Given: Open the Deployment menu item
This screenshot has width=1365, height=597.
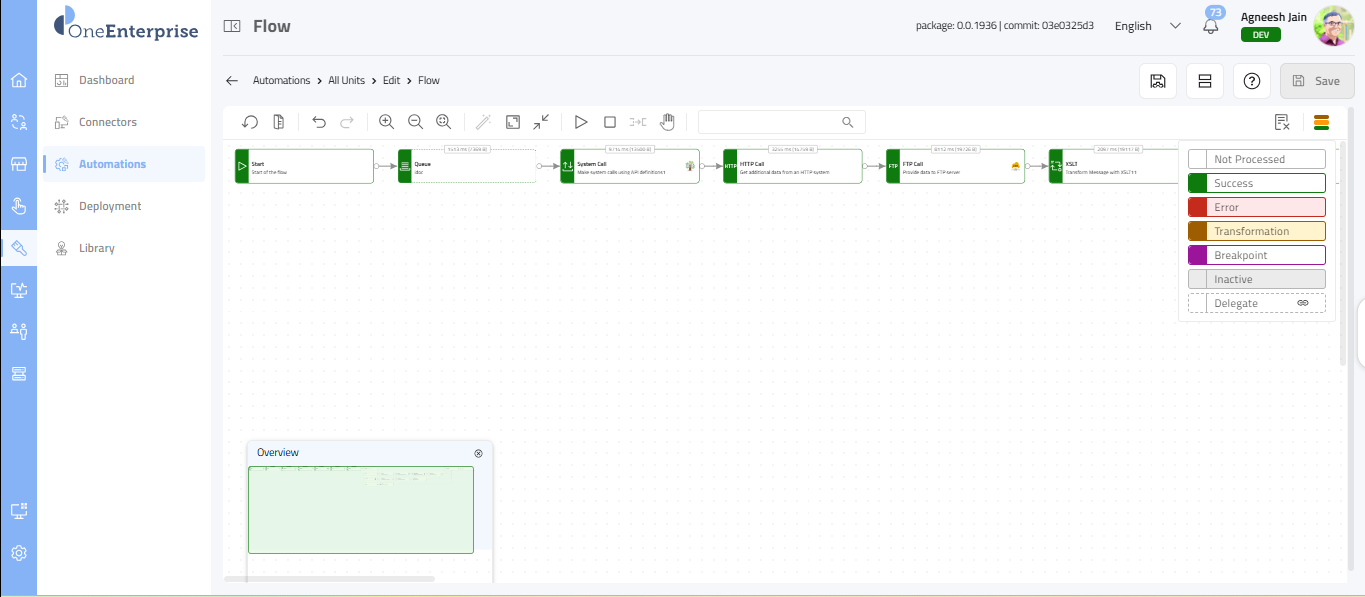Looking at the screenshot, I should [x=110, y=206].
